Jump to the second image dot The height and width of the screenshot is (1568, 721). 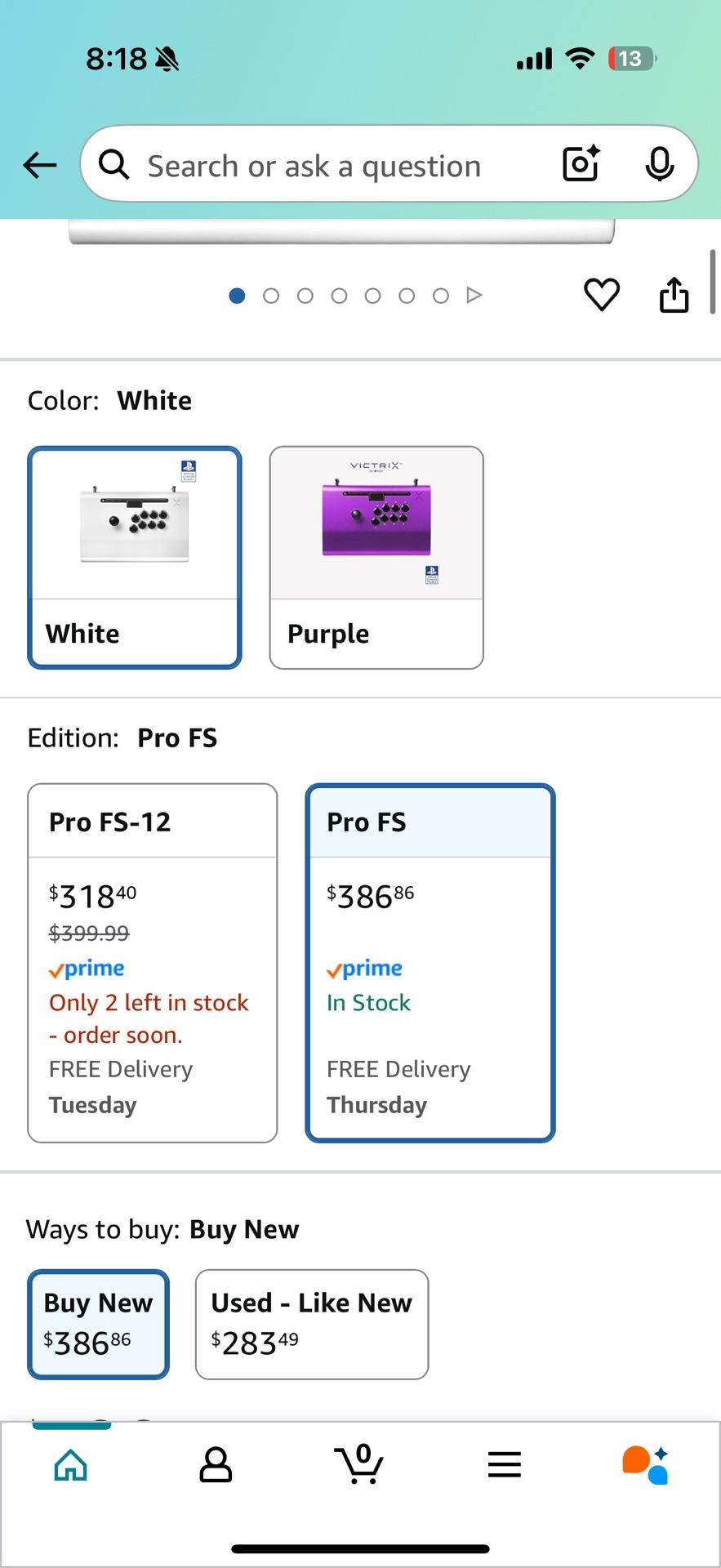click(x=271, y=296)
